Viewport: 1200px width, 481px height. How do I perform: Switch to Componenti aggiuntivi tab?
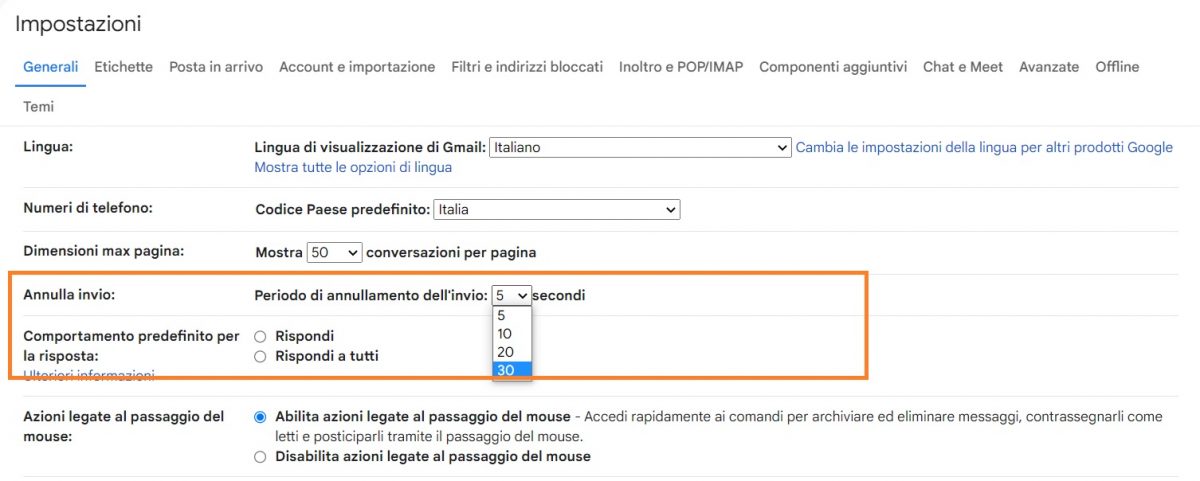pyautogui.click(x=833, y=67)
